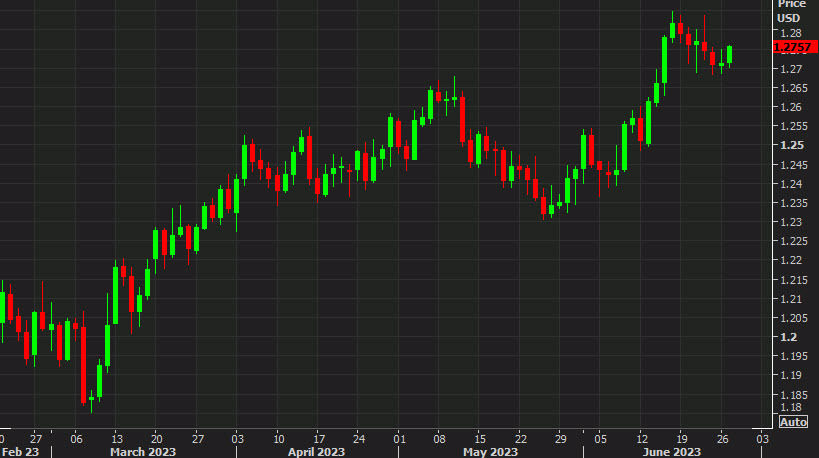Click the 08 date tick in May
819x458 pixels.
click(x=439, y=439)
